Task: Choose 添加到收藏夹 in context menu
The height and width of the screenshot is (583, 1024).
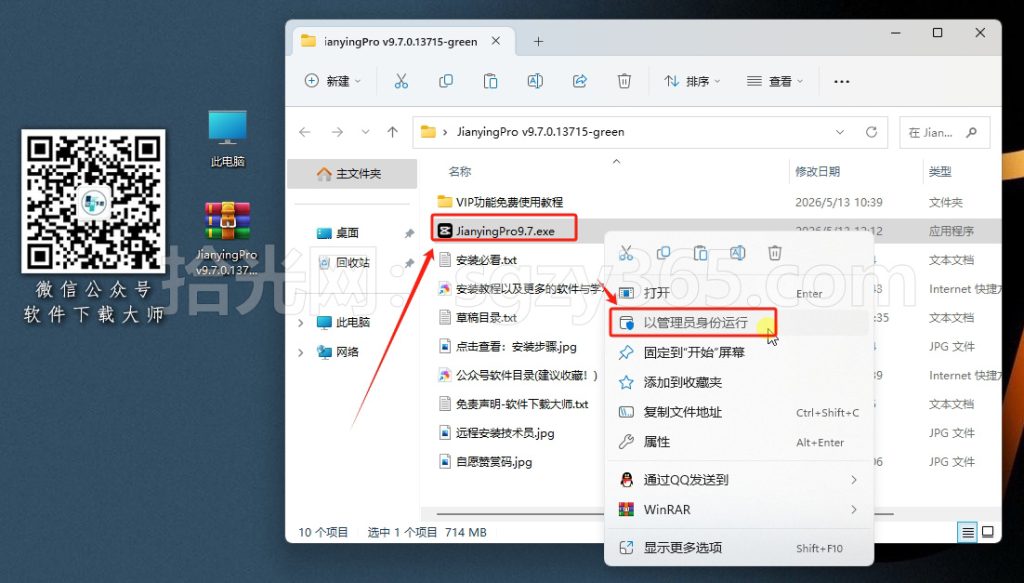Action: point(739,382)
